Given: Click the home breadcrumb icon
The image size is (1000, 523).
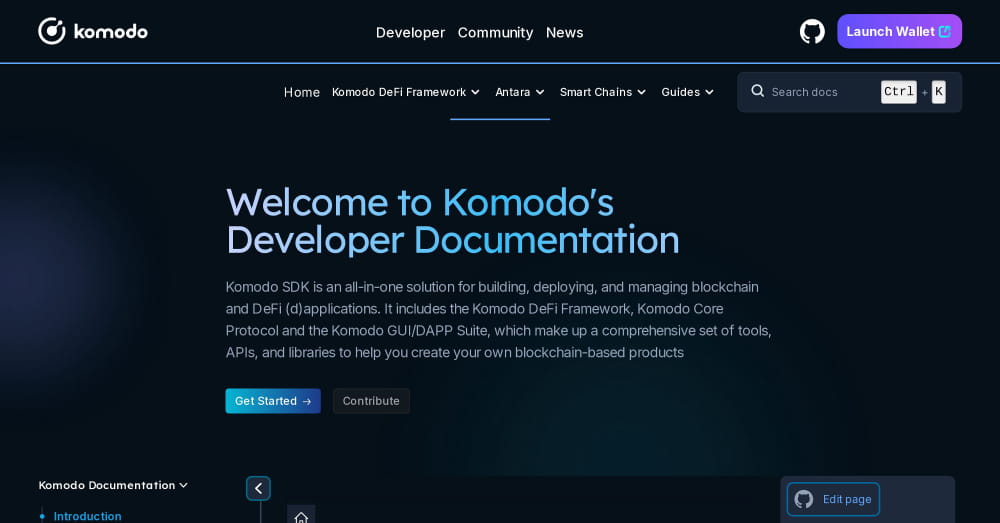Looking at the screenshot, I should pos(301,516).
